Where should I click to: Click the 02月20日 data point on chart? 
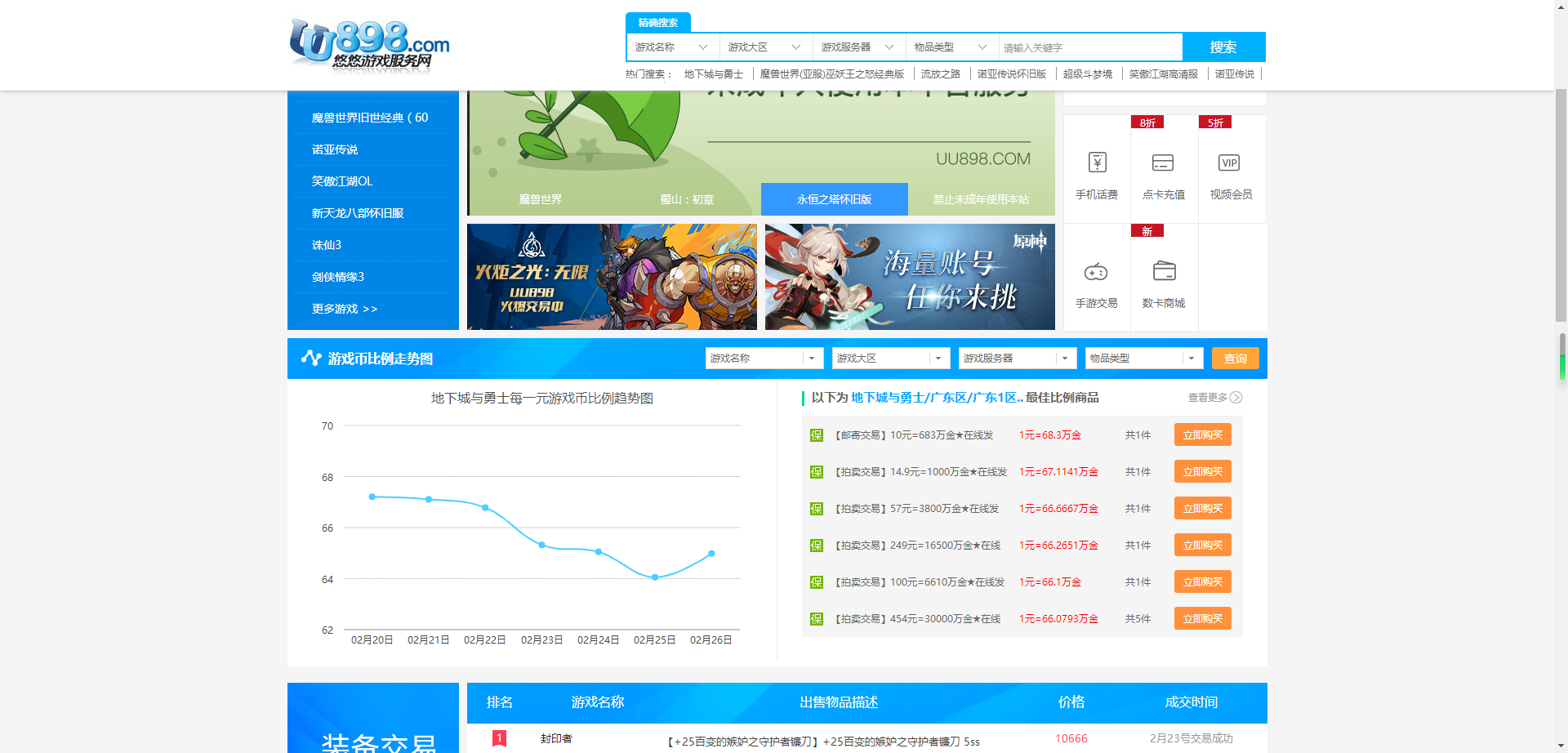(x=372, y=497)
